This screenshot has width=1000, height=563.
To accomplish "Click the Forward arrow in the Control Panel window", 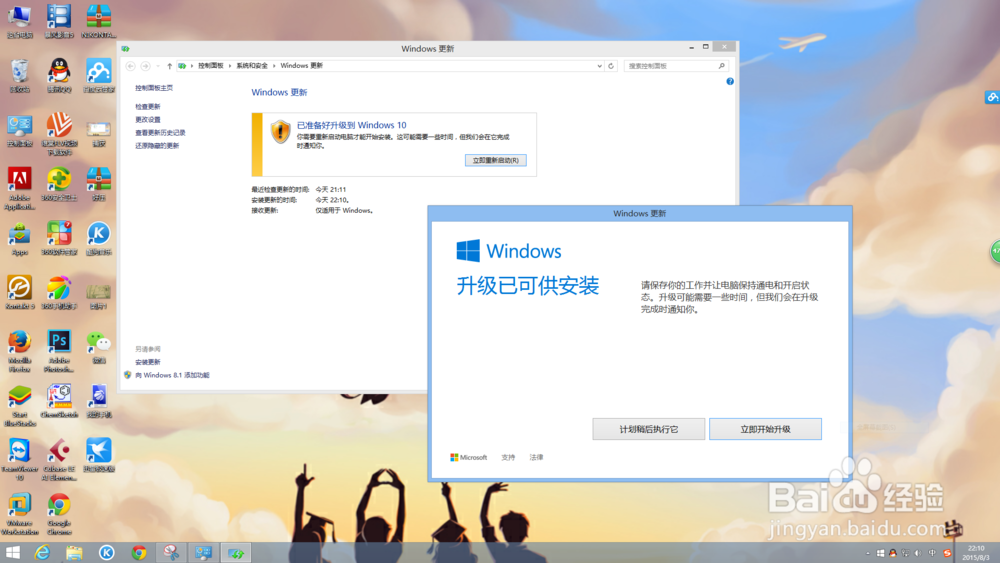I will tap(145, 66).
